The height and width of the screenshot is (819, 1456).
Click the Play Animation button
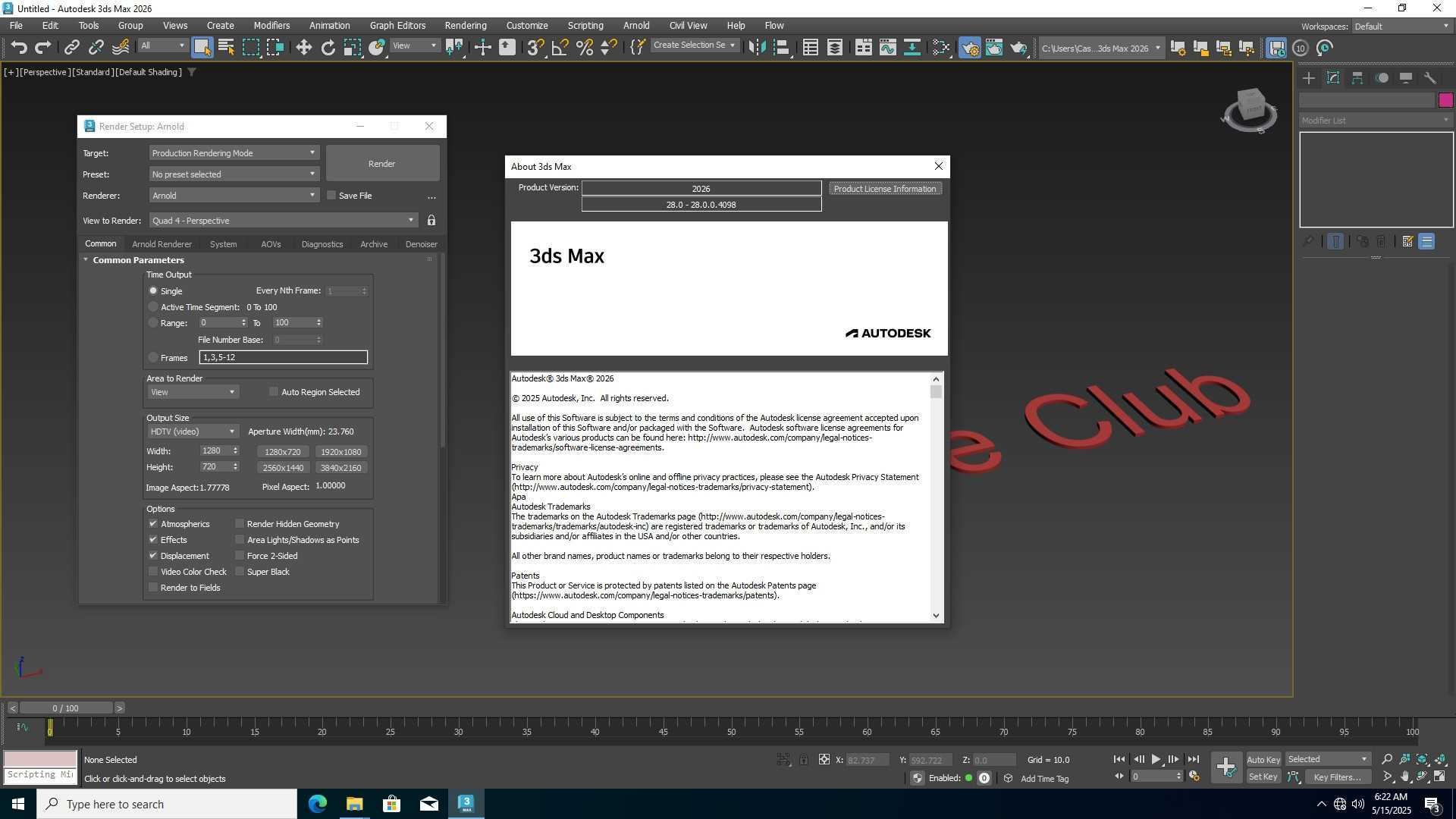1156,759
